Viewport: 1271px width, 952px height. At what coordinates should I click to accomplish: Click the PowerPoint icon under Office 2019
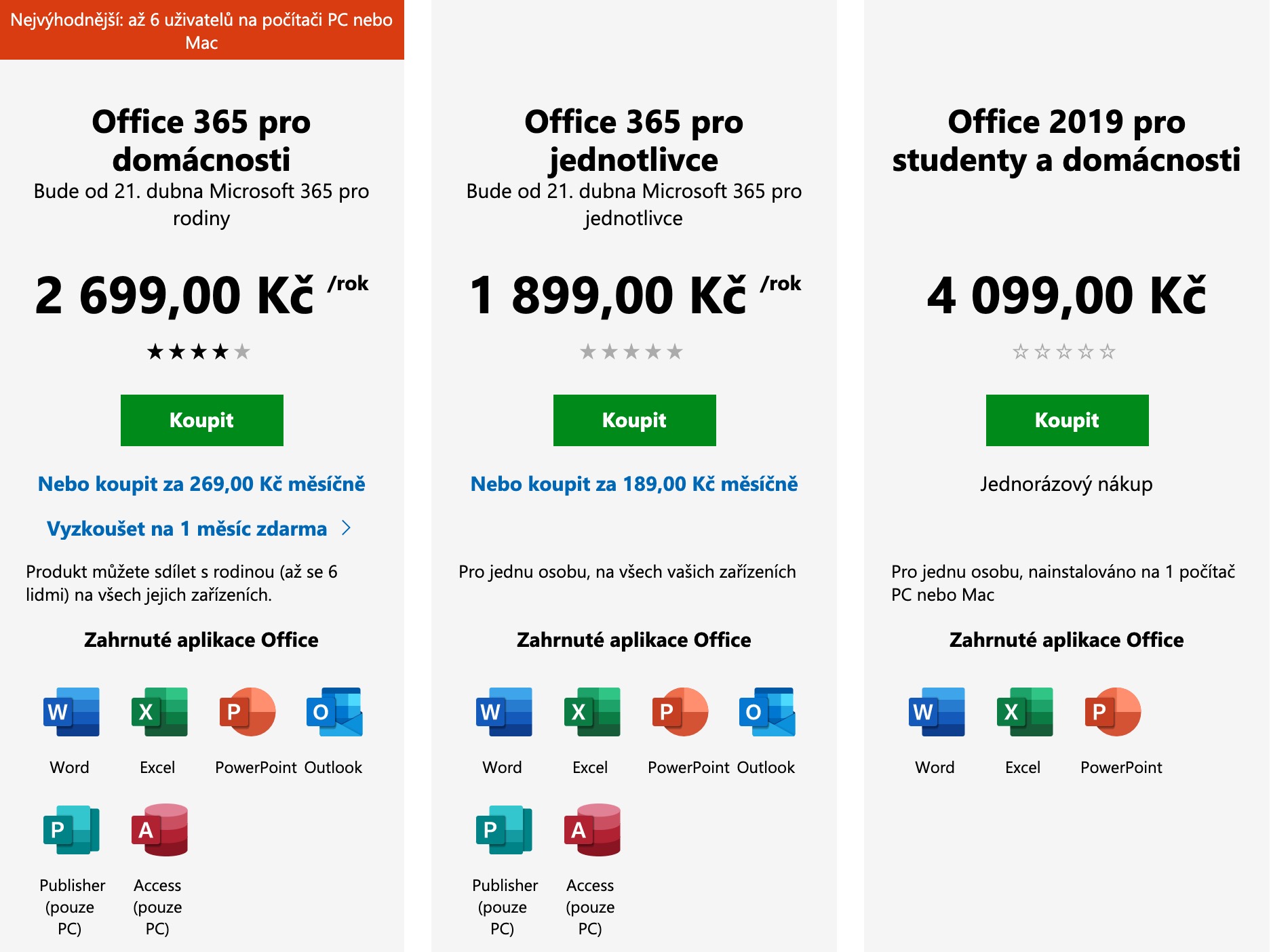tap(1112, 712)
